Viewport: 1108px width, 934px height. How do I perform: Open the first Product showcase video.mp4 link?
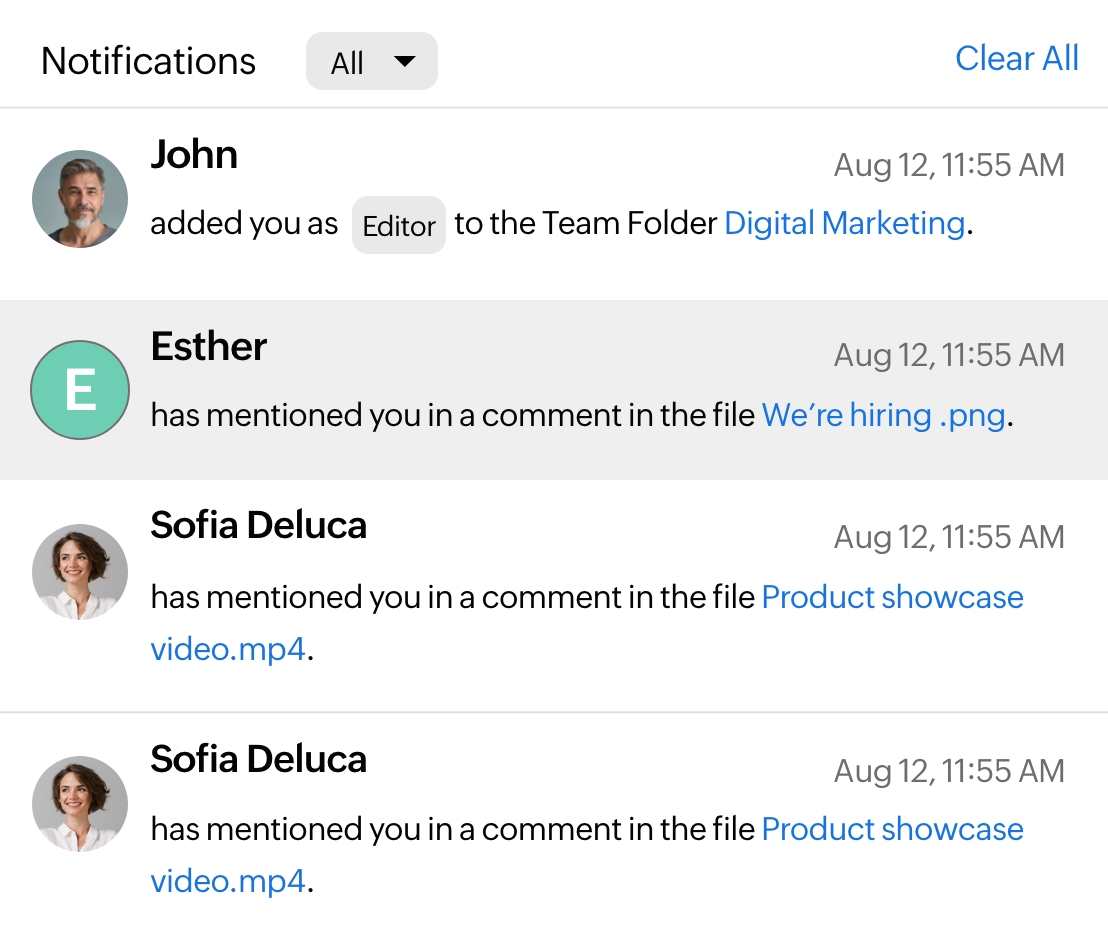[892, 598]
